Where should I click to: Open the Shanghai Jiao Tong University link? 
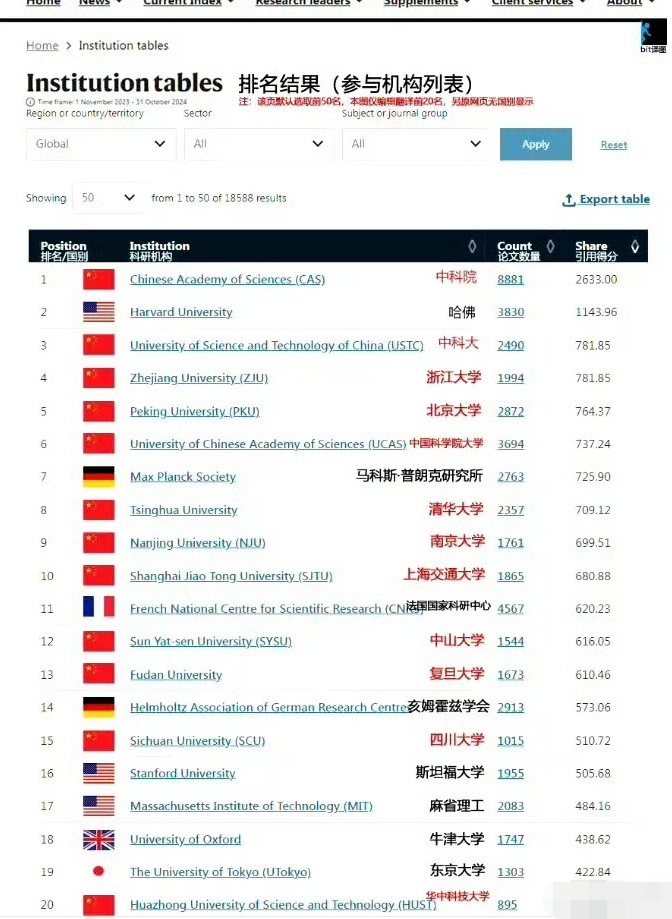pyautogui.click(x=231, y=576)
